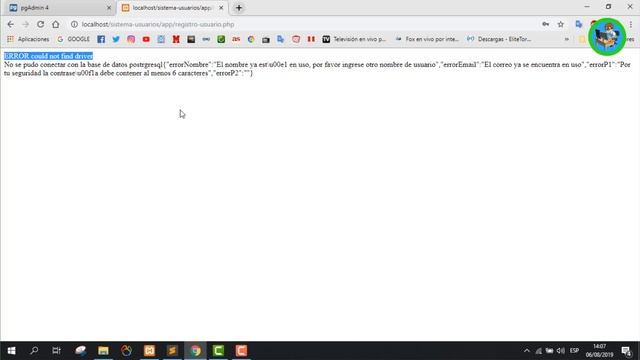The width and height of the screenshot is (640, 360).
Task: Open the AS sports bookmark
Action: (236, 39)
